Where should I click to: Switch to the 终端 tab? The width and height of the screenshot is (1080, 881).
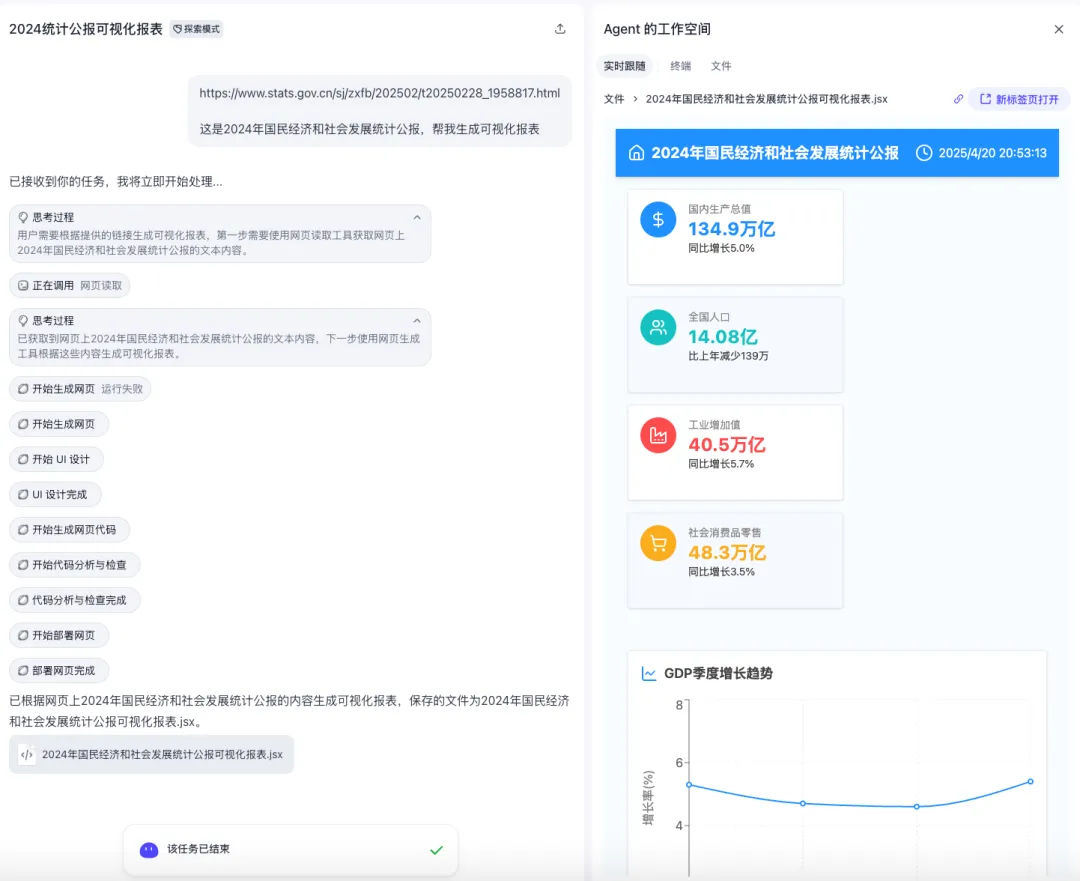(680, 66)
